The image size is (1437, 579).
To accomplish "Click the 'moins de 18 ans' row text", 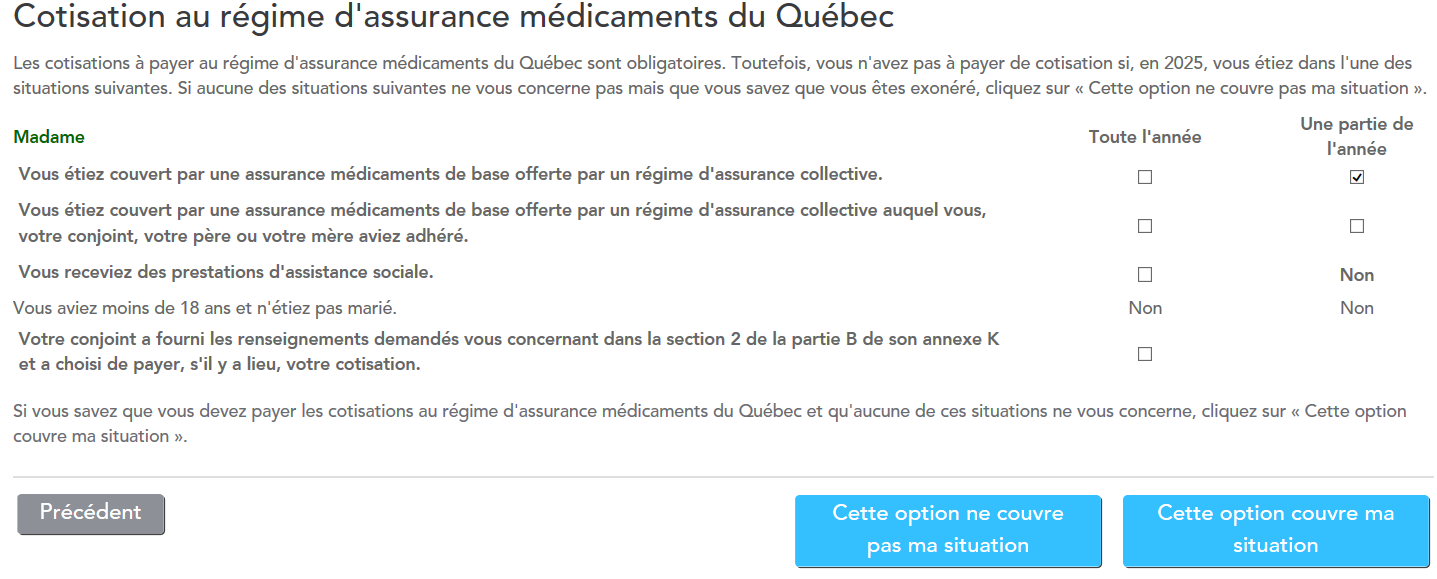I will coord(211,308).
